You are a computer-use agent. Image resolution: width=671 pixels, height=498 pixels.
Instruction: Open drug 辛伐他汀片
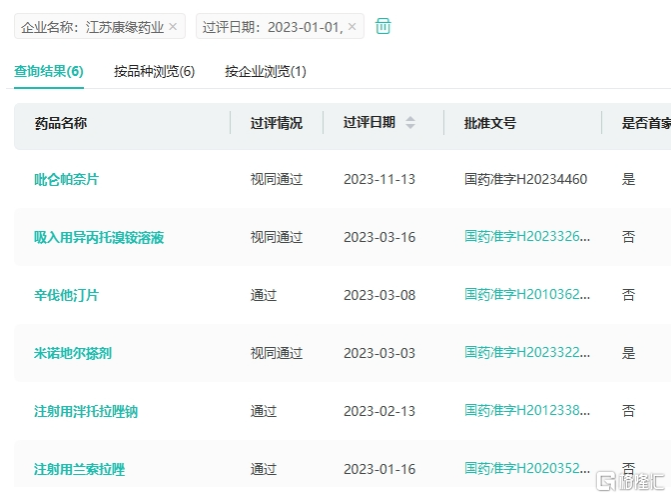(x=66, y=295)
